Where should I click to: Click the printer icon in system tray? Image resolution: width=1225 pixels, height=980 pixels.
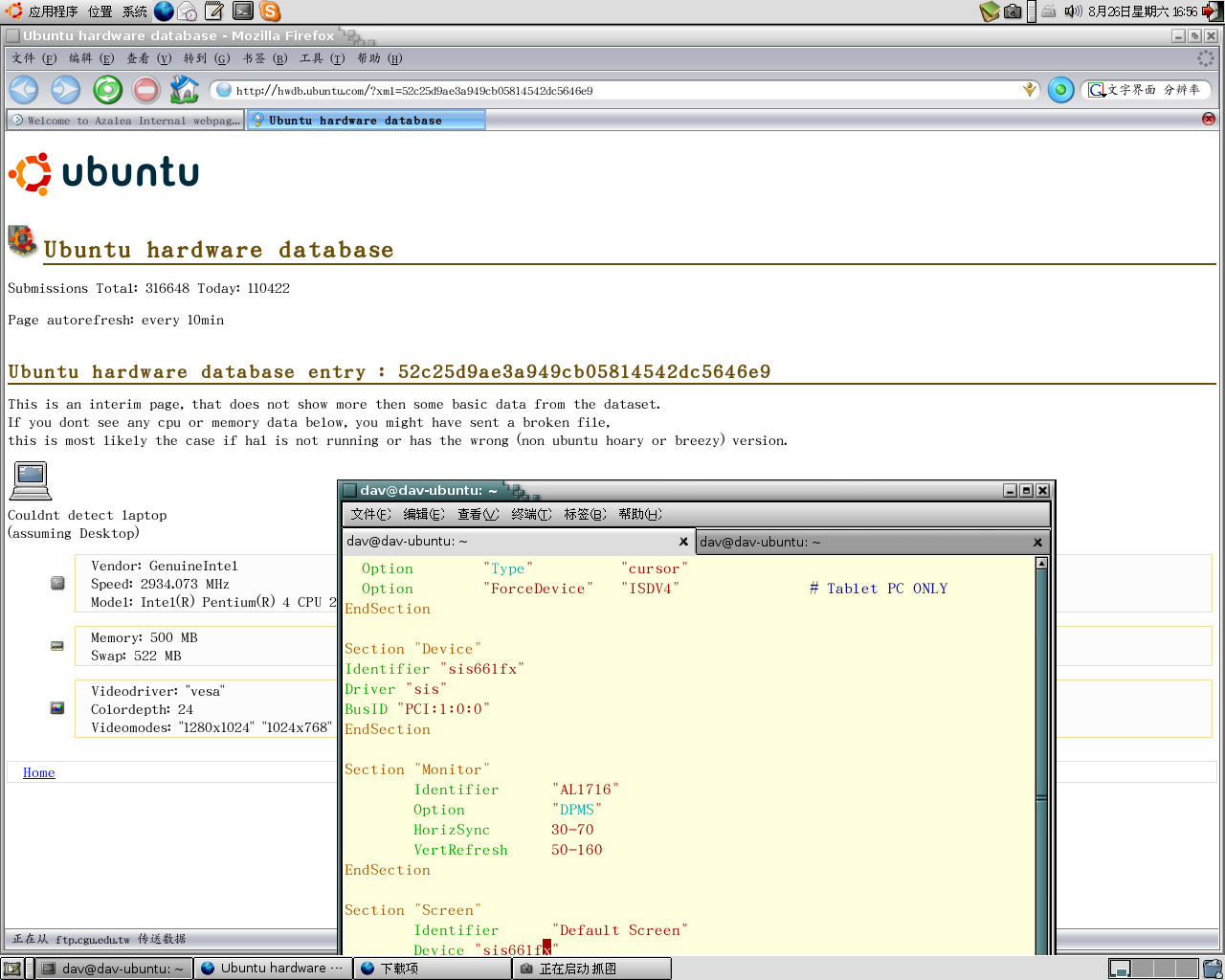[1049, 11]
